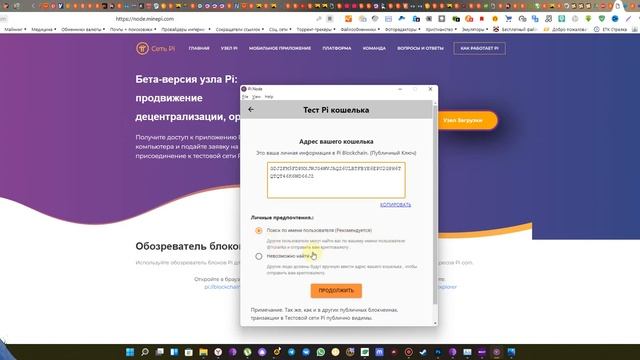Open Microsoft Store from the taskbar

click(x=189, y=352)
